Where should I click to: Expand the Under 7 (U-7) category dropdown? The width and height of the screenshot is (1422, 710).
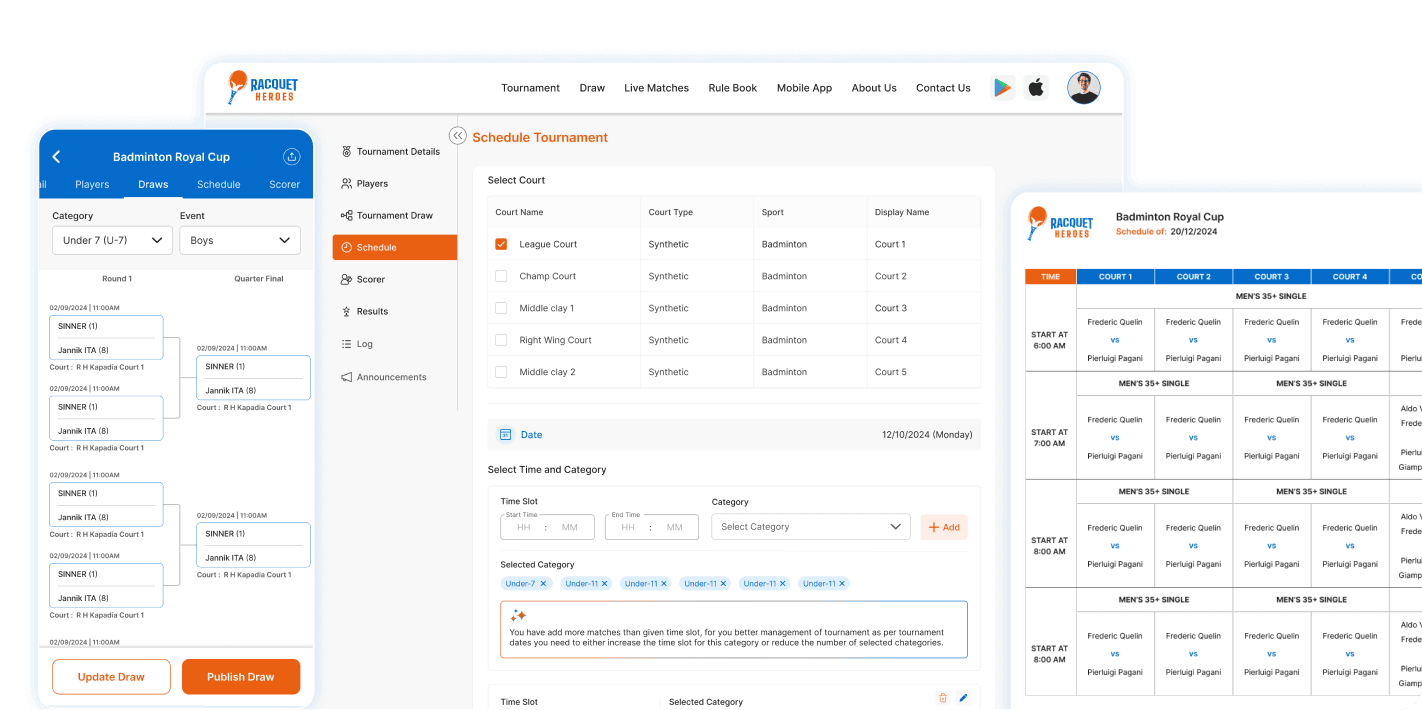tap(112, 240)
